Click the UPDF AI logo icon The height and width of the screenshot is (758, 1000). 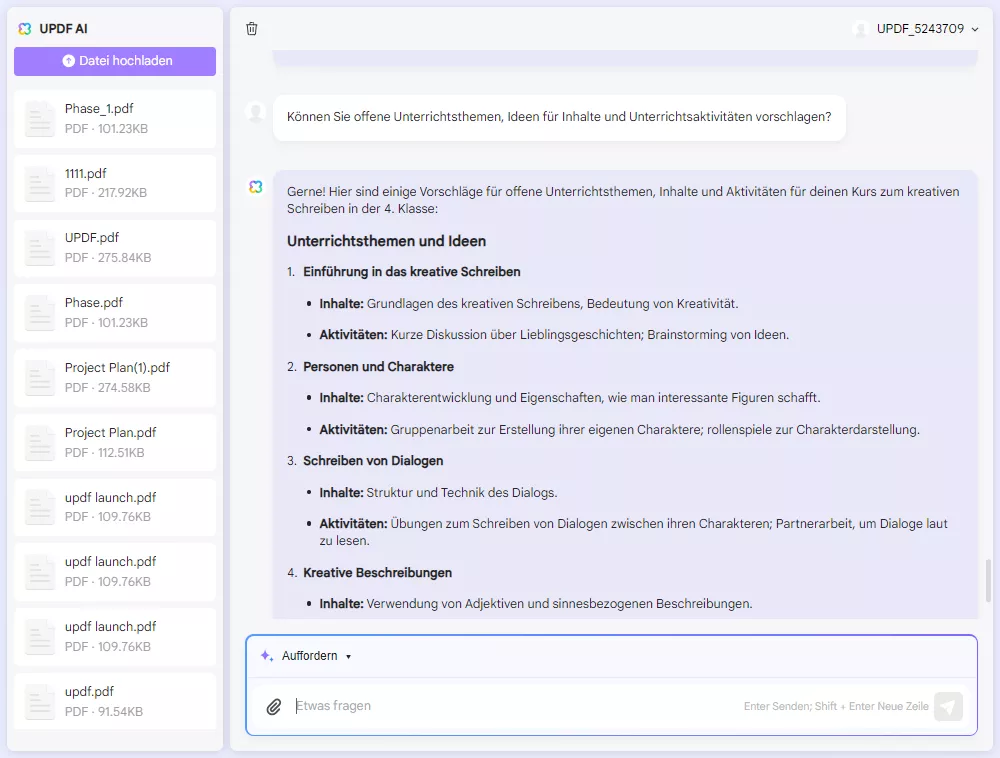tap(23, 29)
